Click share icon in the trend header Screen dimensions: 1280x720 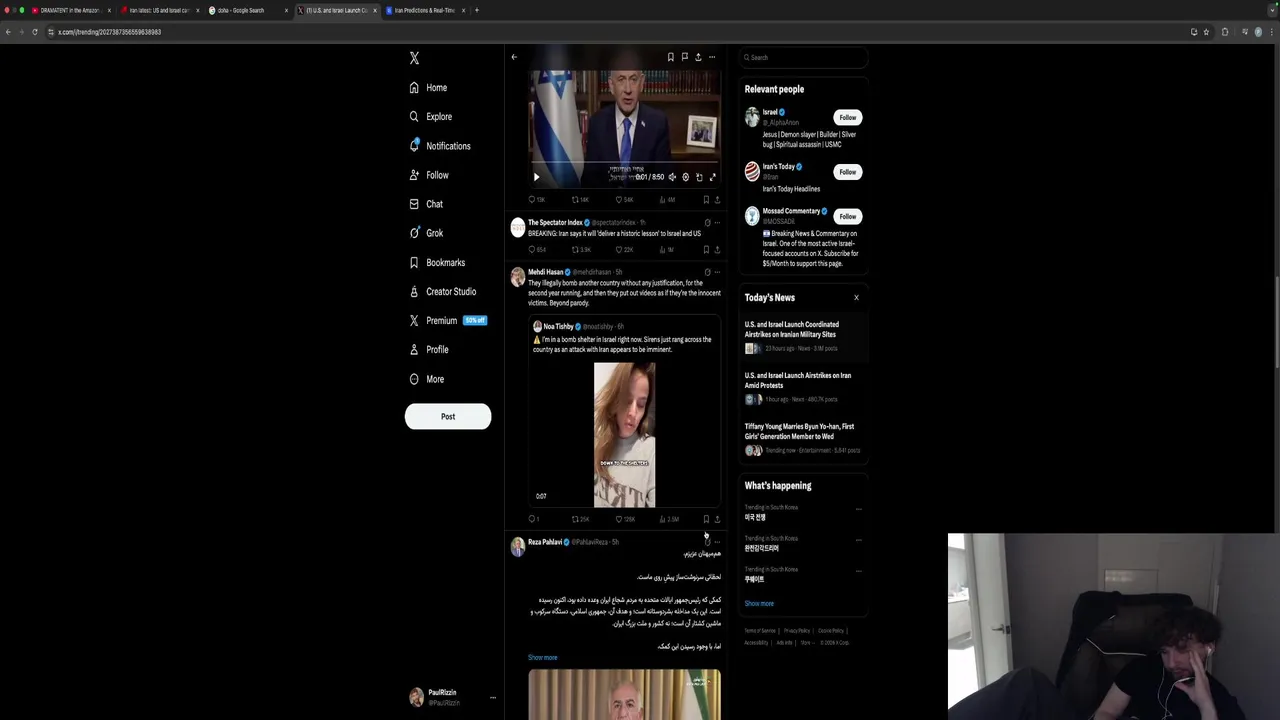698,57
